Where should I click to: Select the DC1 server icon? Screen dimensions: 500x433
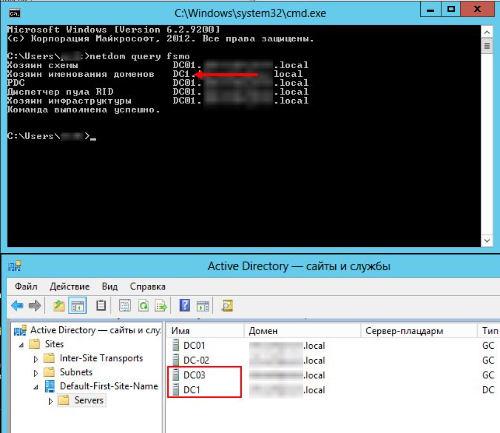[176, 389]
